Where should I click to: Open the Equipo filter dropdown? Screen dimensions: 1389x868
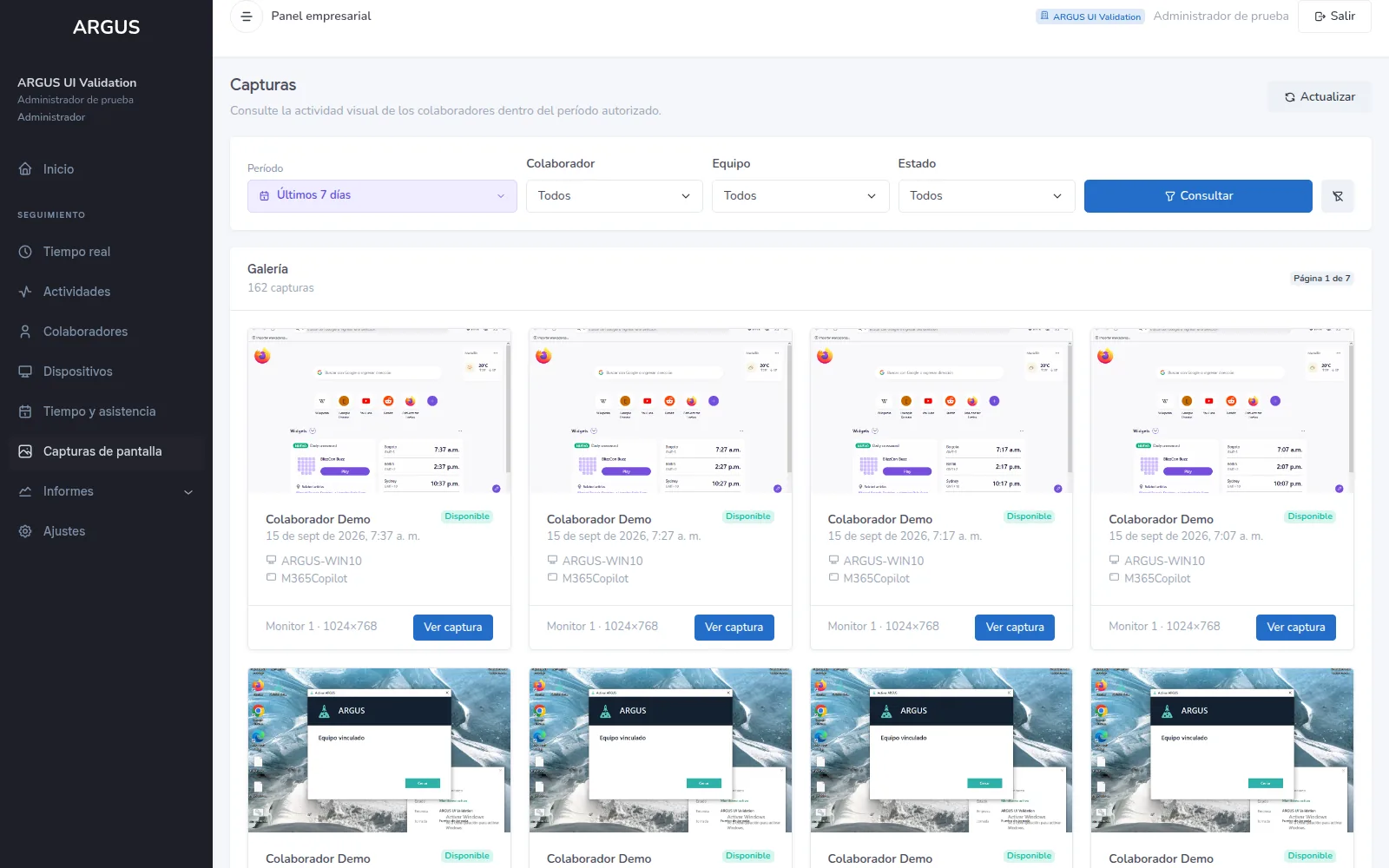pyautogui.click(x=800, y=196)
